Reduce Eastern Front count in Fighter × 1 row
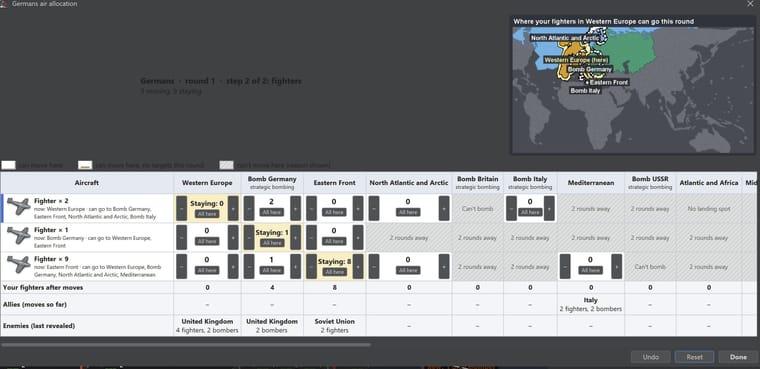 [x=312, y=238]
